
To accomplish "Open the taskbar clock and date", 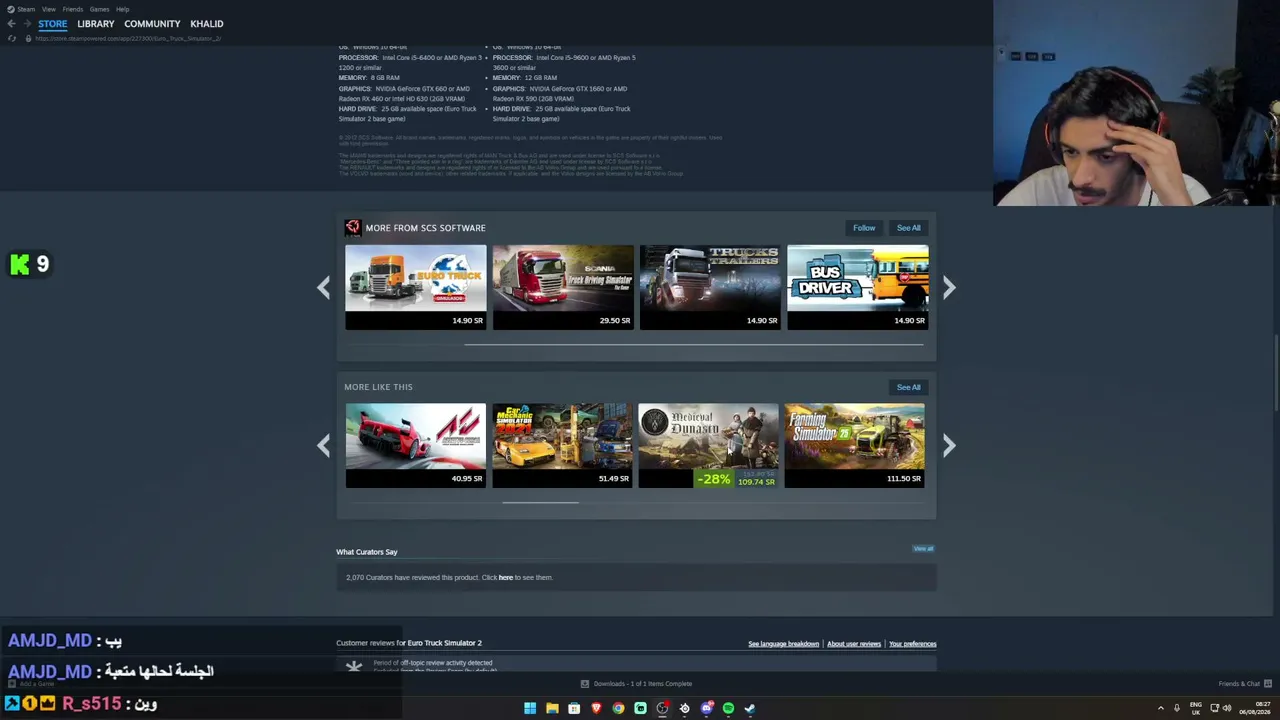I will click(x=1255, y=708).
